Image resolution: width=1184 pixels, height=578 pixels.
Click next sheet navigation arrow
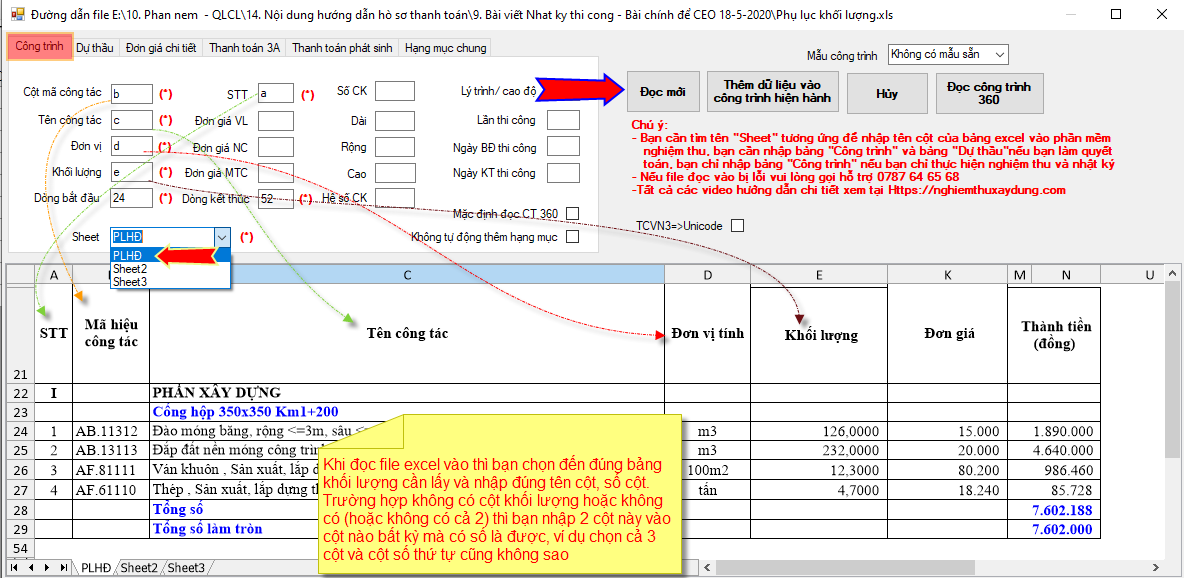click(x=48, y=568)
